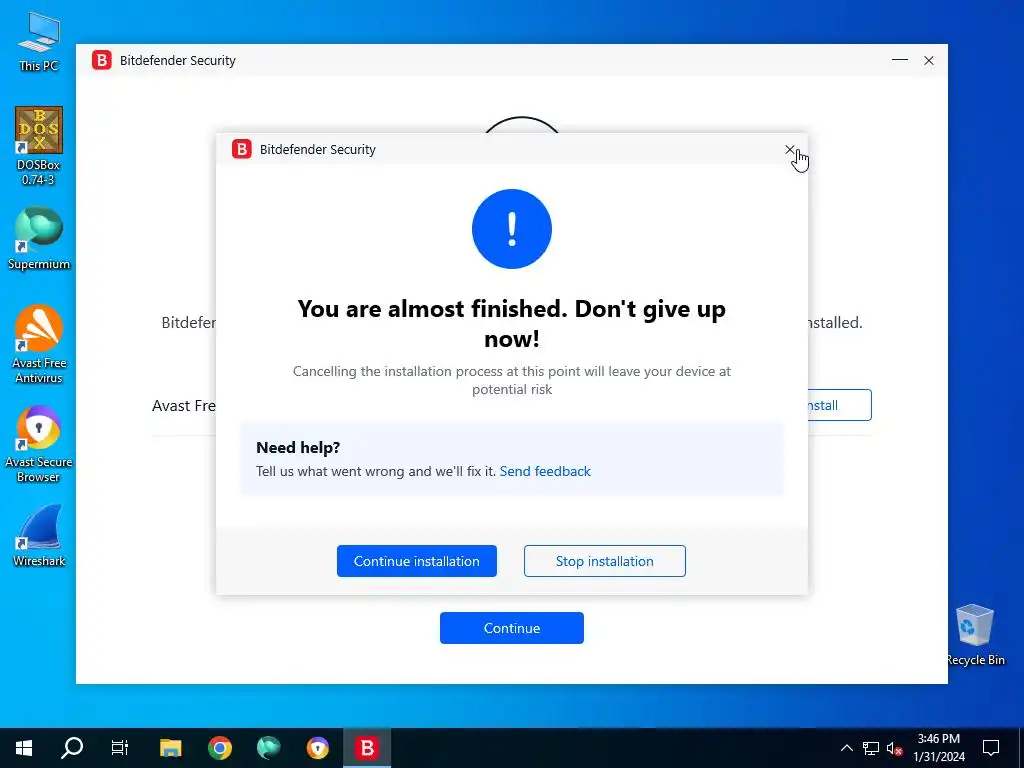Image resolution: width=1024 pixels, height=768 pixels.
Task: Click the Bitdefender logo in dialog title bar
Action: (x=242, y=150)
